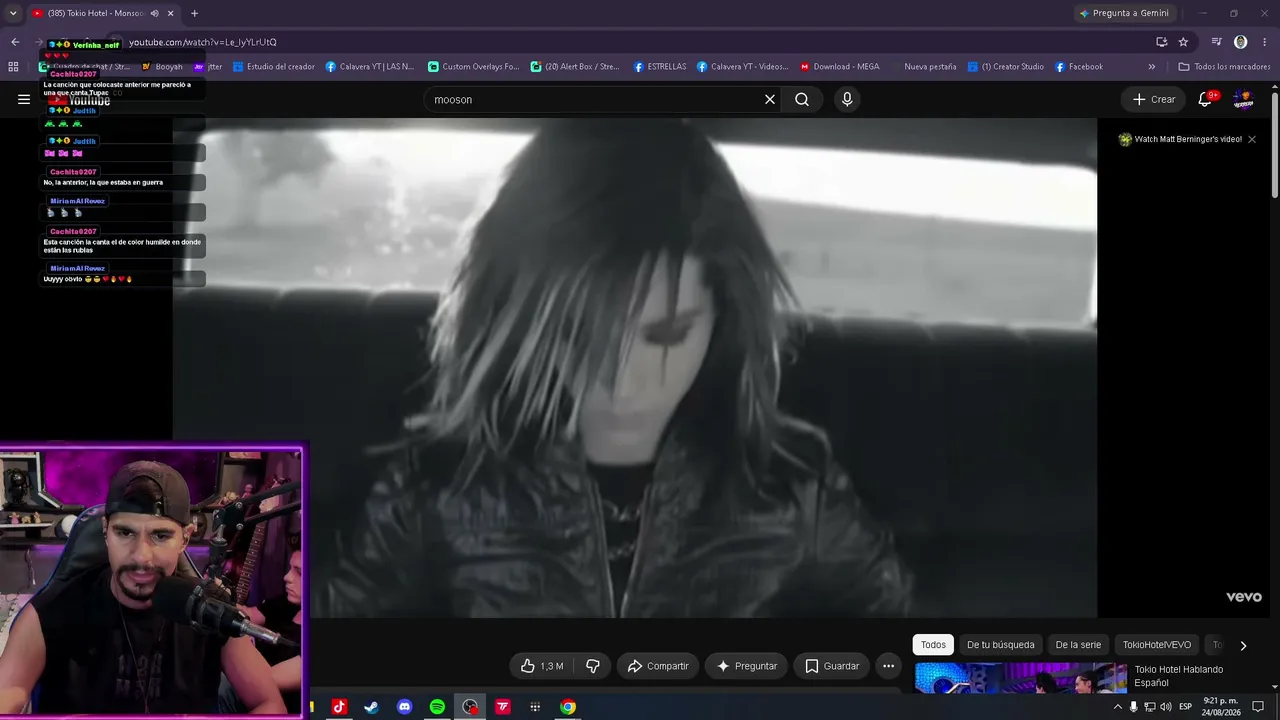Share the video via Compartir
1280x720 pixels.
pyautogui.click(x=658, y=666)
